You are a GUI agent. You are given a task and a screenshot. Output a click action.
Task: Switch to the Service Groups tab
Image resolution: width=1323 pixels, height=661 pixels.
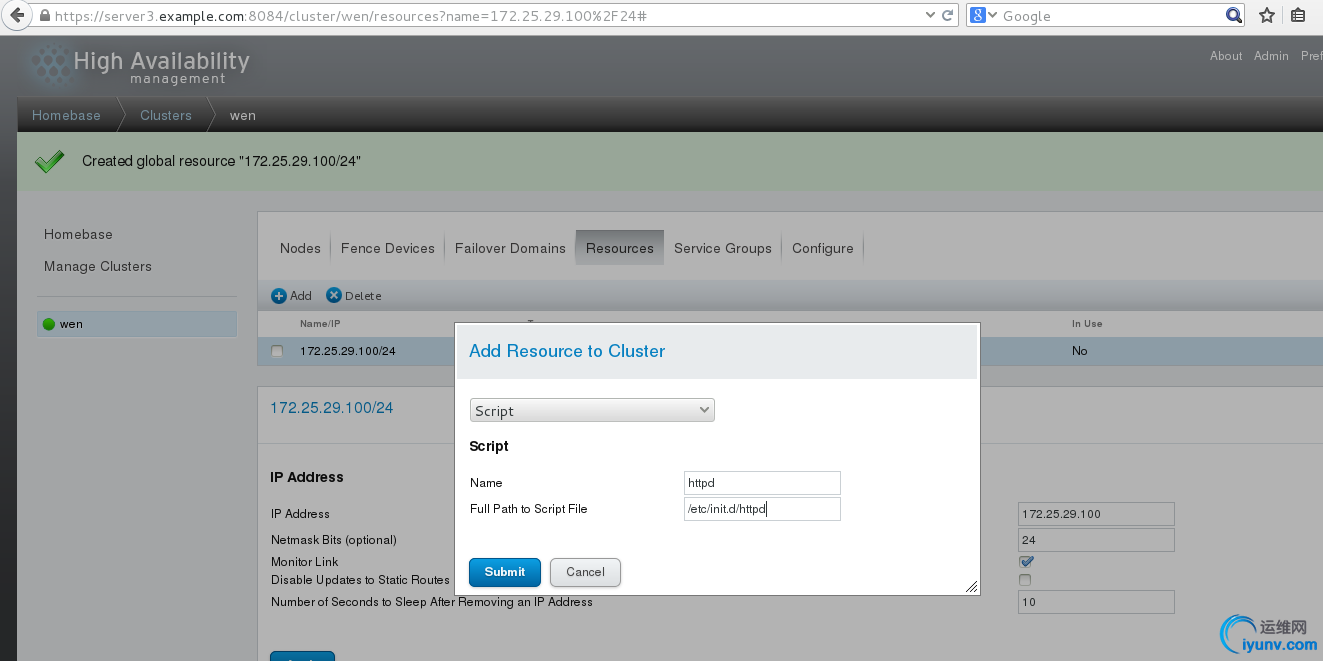click(x=723, y=248)
